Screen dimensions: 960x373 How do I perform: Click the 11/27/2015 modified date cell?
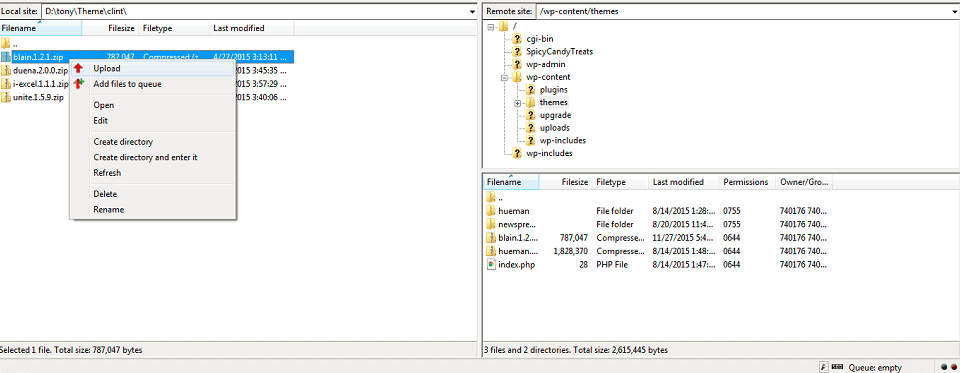683,238
